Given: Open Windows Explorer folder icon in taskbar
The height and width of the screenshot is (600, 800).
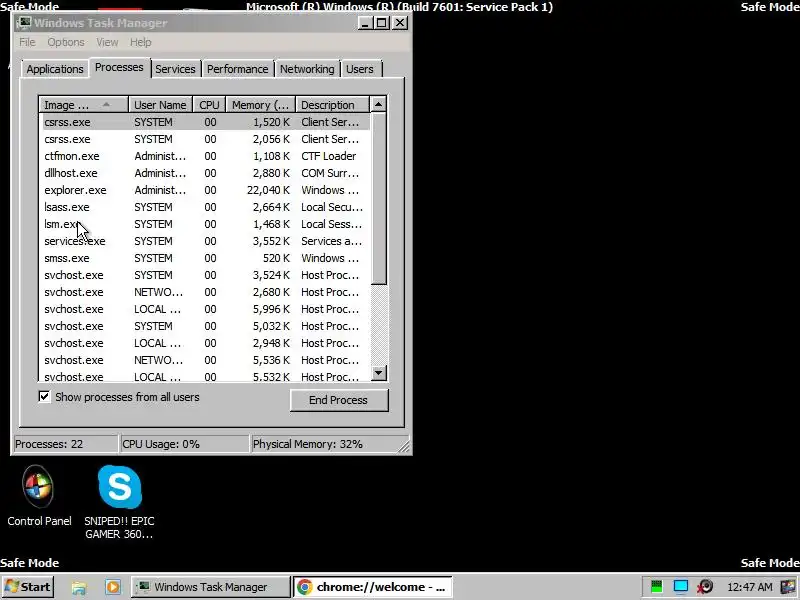Looking at the screenshot, I should point(79,587).
